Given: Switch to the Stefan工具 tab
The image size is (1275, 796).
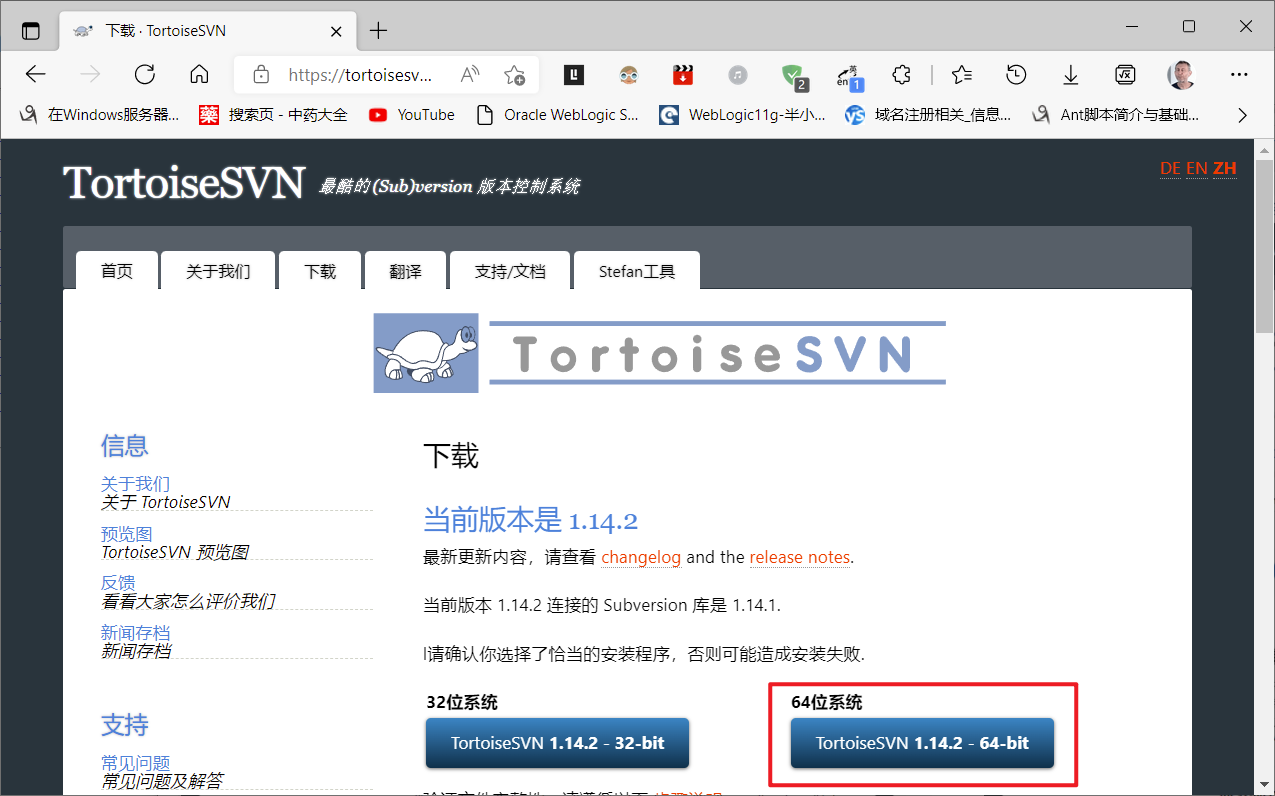Looking at the screenshot, I should 637,270.
